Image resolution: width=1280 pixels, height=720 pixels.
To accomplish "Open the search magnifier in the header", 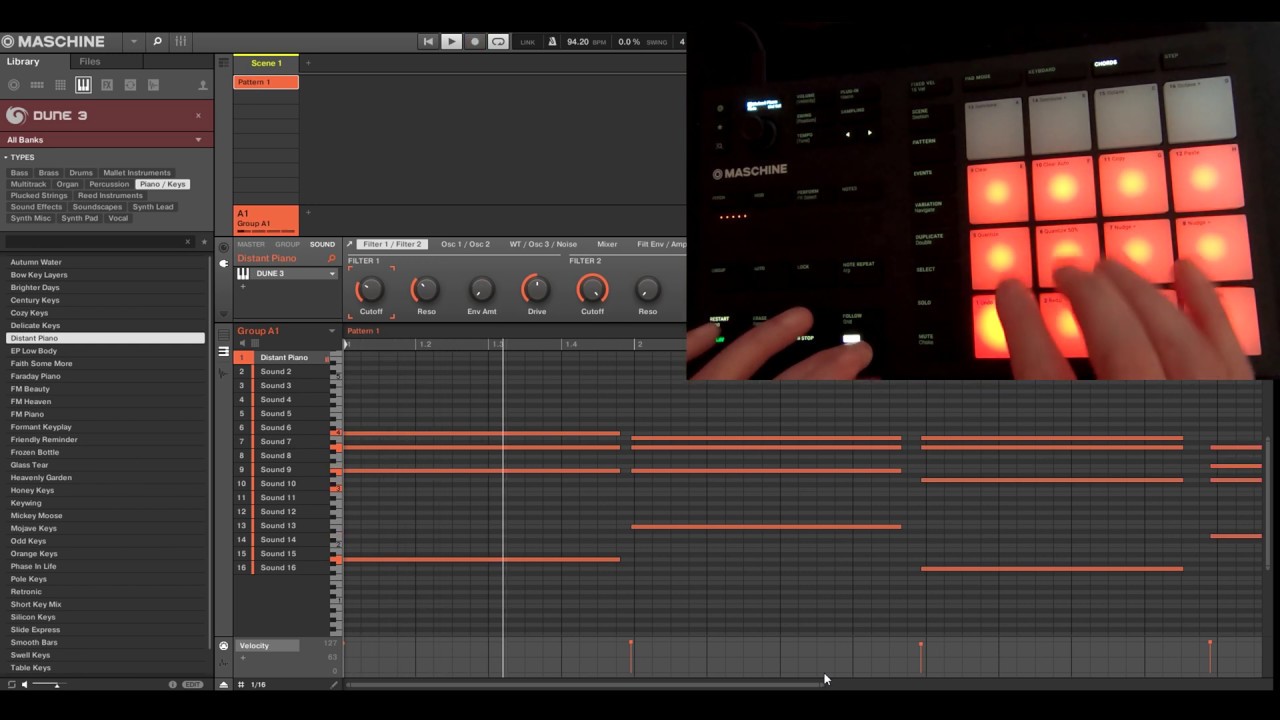I will [x=157, y=41].
